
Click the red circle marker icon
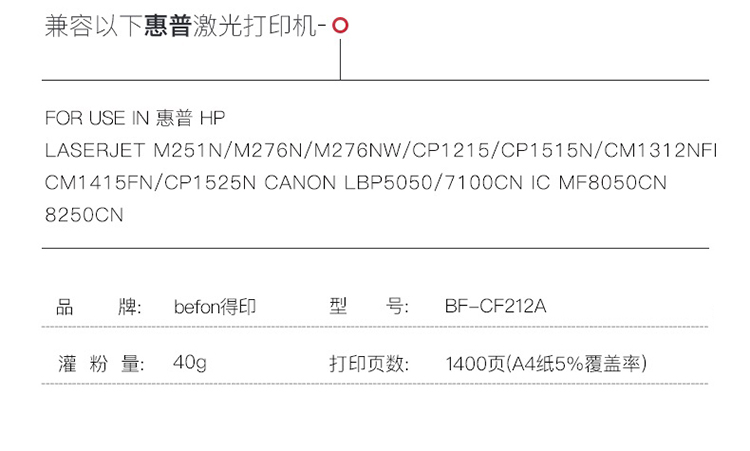(340, 25)
